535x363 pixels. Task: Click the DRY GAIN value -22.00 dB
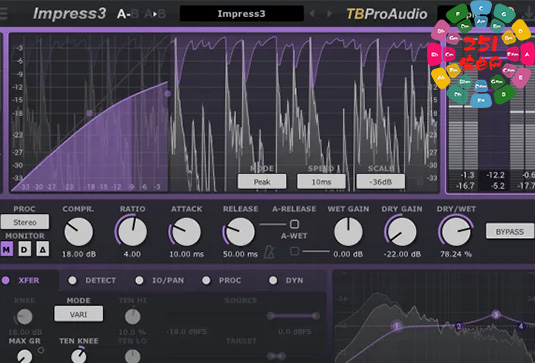click(402, 254)
